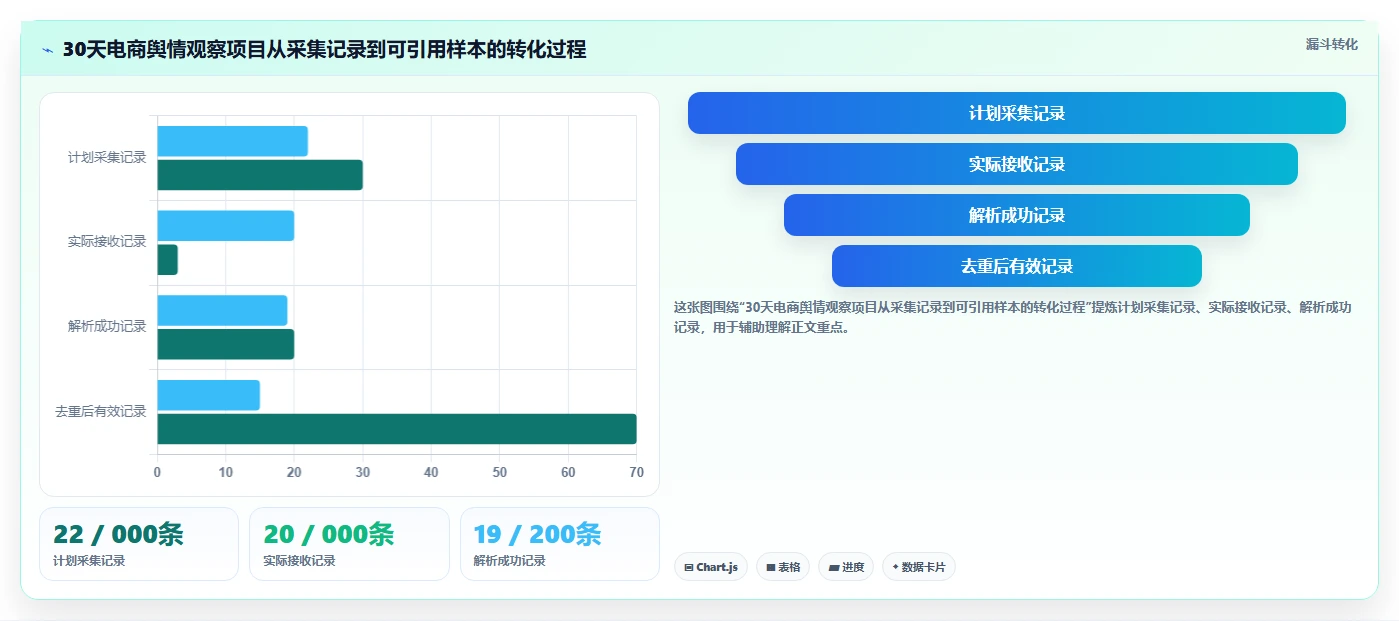This screenshot has height=621, width=1399.
Task: Click the 计划采集记录 chart axis label
Action: [x=107, y=158]
